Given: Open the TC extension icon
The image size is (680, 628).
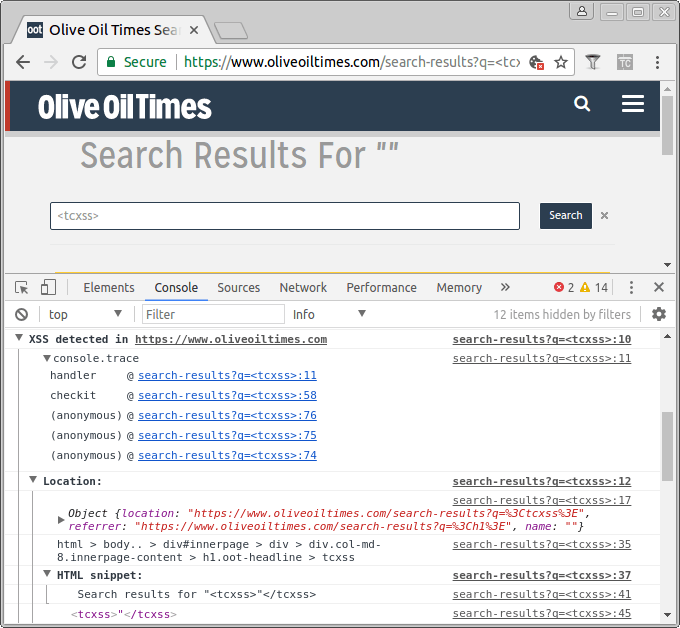Looking at the screenshot, I should (x=625, y=62).
